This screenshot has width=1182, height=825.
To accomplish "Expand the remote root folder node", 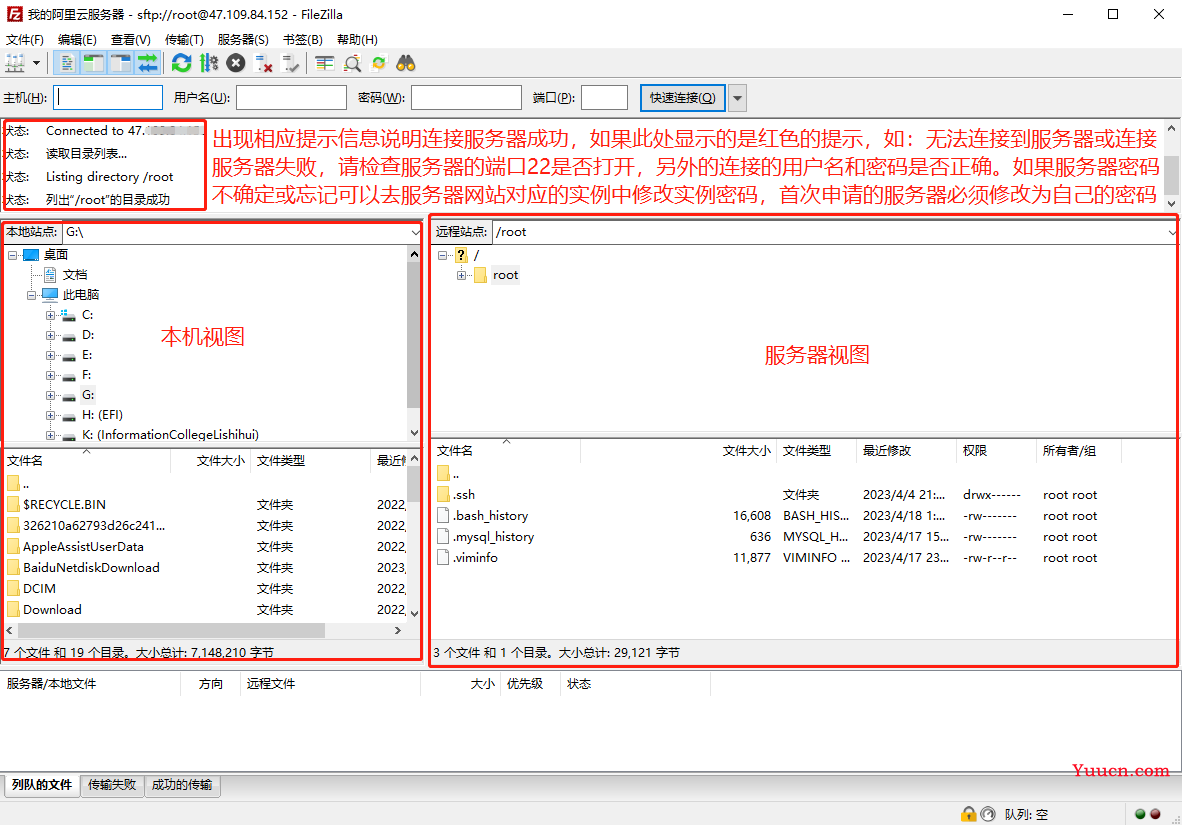I will tap(461, 275).
